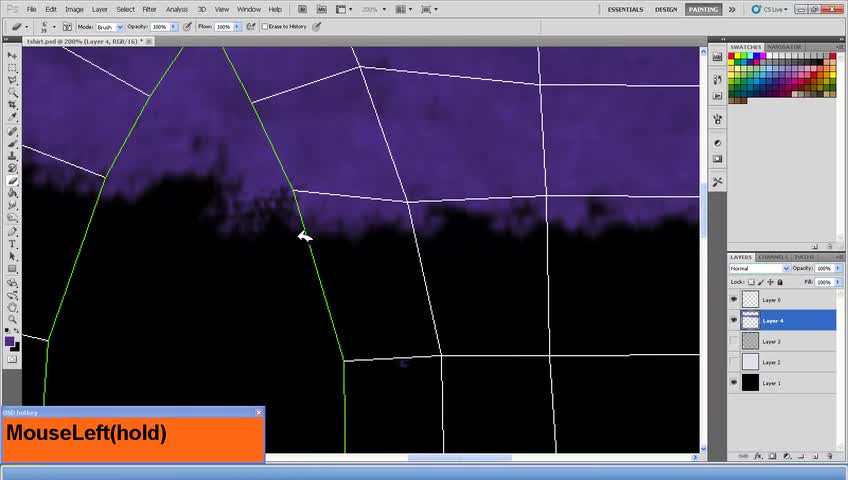The image size is (848, 480).
Task: Select the Dodge tool
Action: coord(12,218)
